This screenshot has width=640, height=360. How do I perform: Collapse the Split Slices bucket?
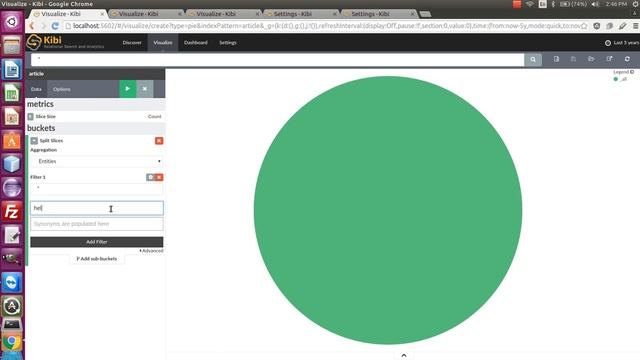point(34,141)
